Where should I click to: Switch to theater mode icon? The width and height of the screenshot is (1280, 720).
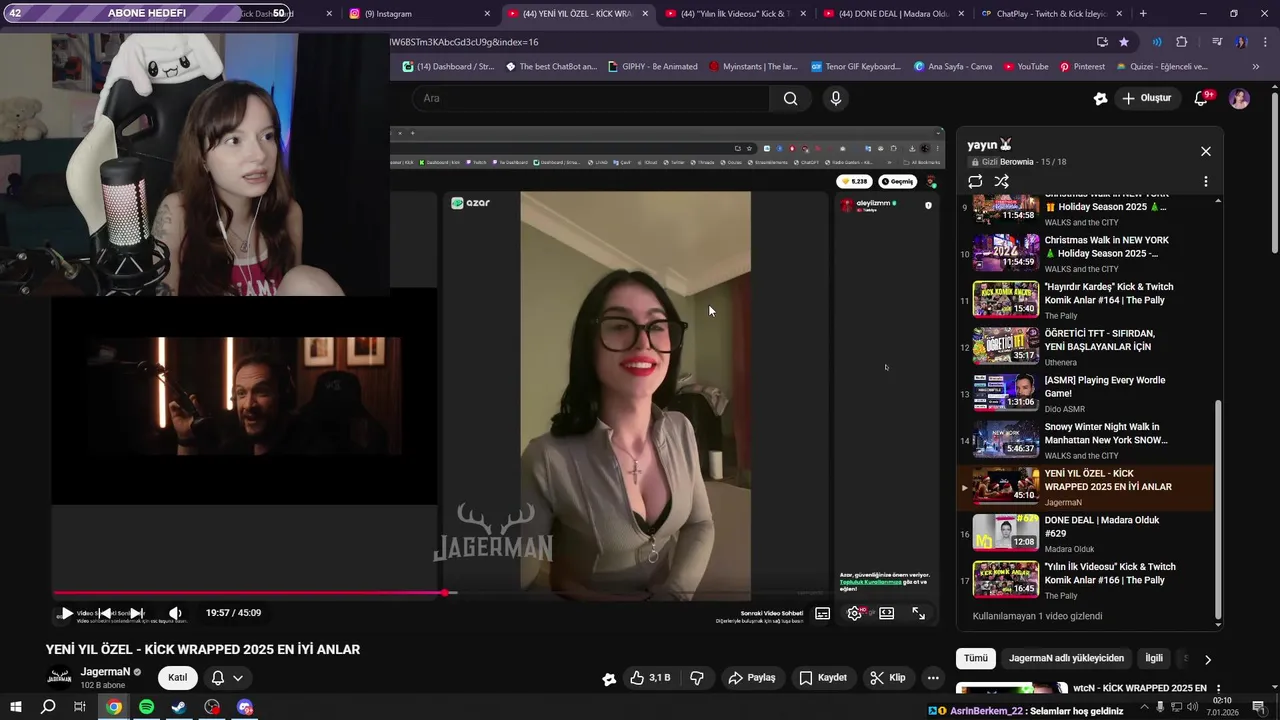(886, 614)
